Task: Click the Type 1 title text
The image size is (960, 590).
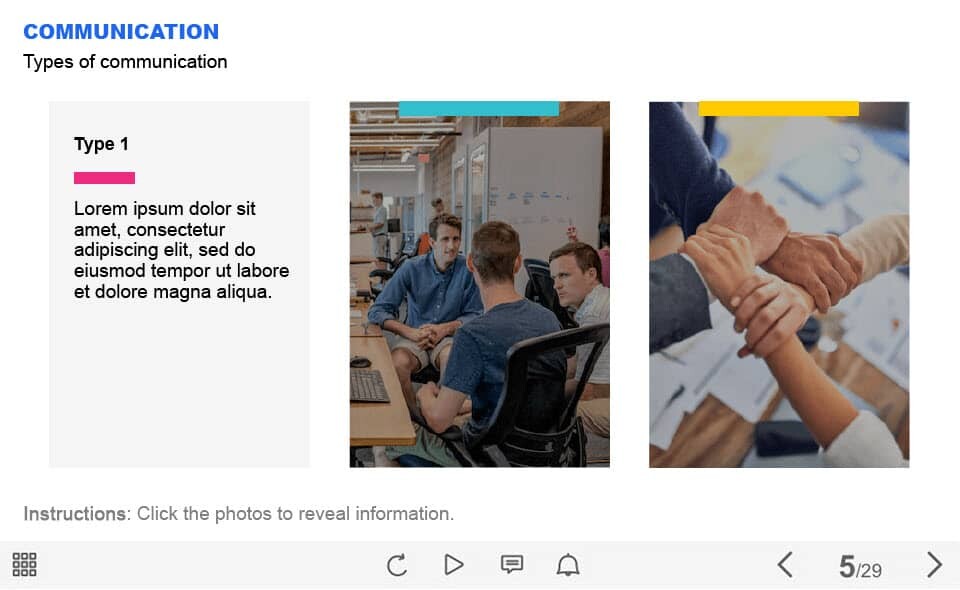Action: [x=101, y=144]
